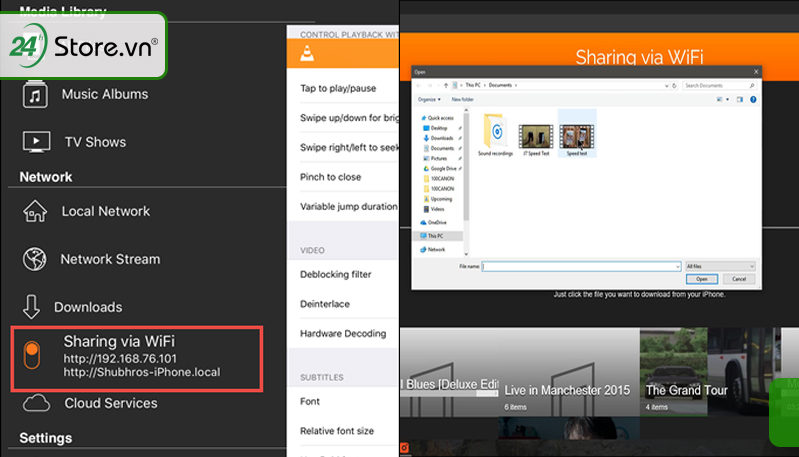Screen dimensions: 799x457
Task: Click the Open button in dialog
Action: [702, 279]
